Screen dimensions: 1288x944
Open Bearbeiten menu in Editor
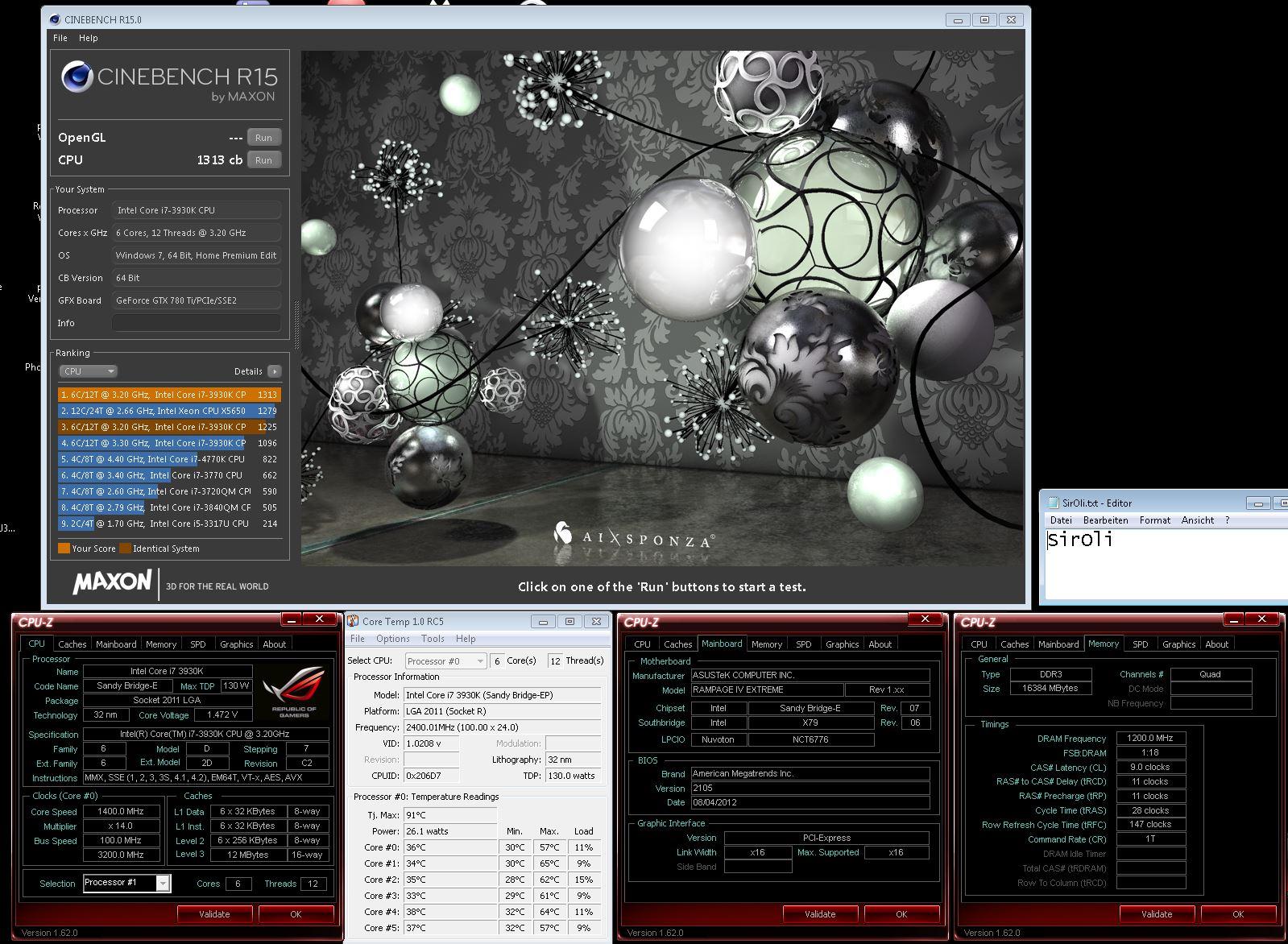1105,520
